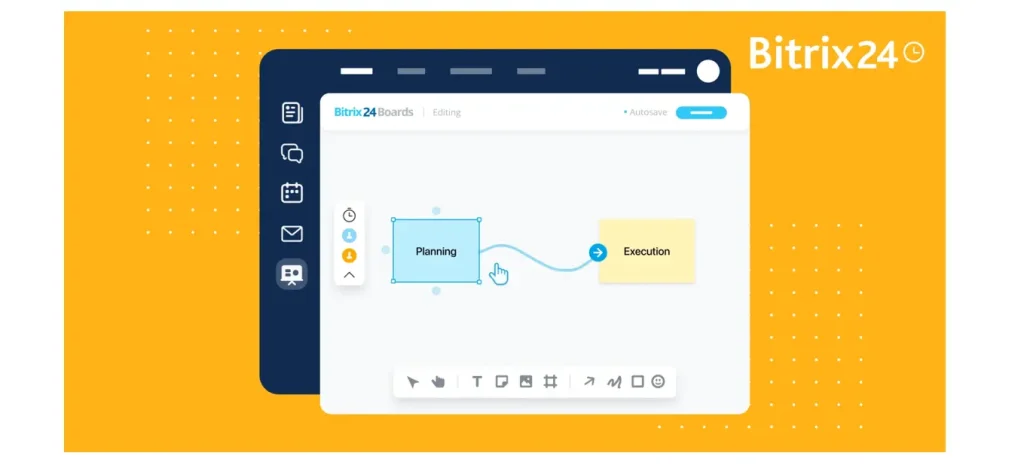1024x465 pixels.
Task: Pick the arrow connector tool
Action: (x=589, y=381)
